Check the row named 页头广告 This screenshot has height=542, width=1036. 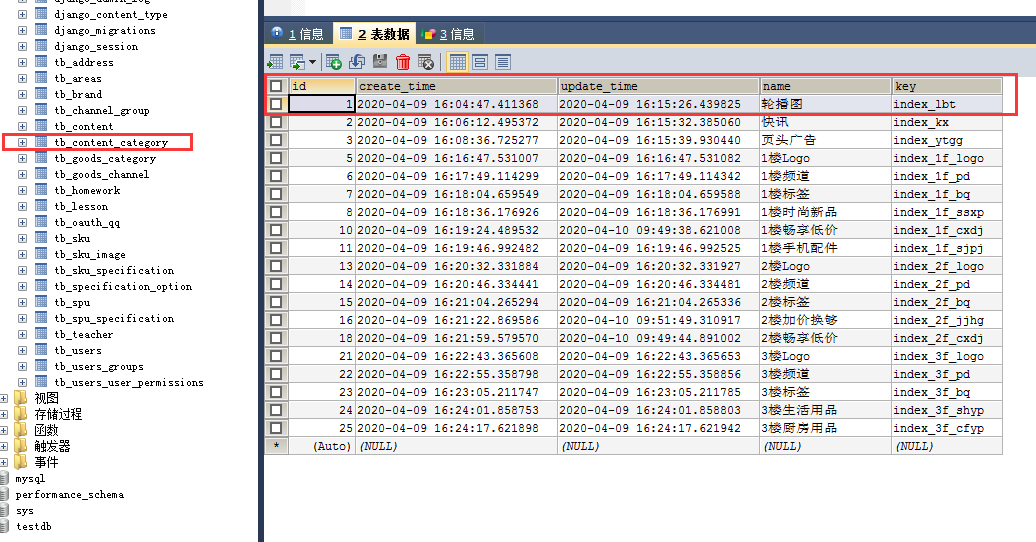[276, 139]
